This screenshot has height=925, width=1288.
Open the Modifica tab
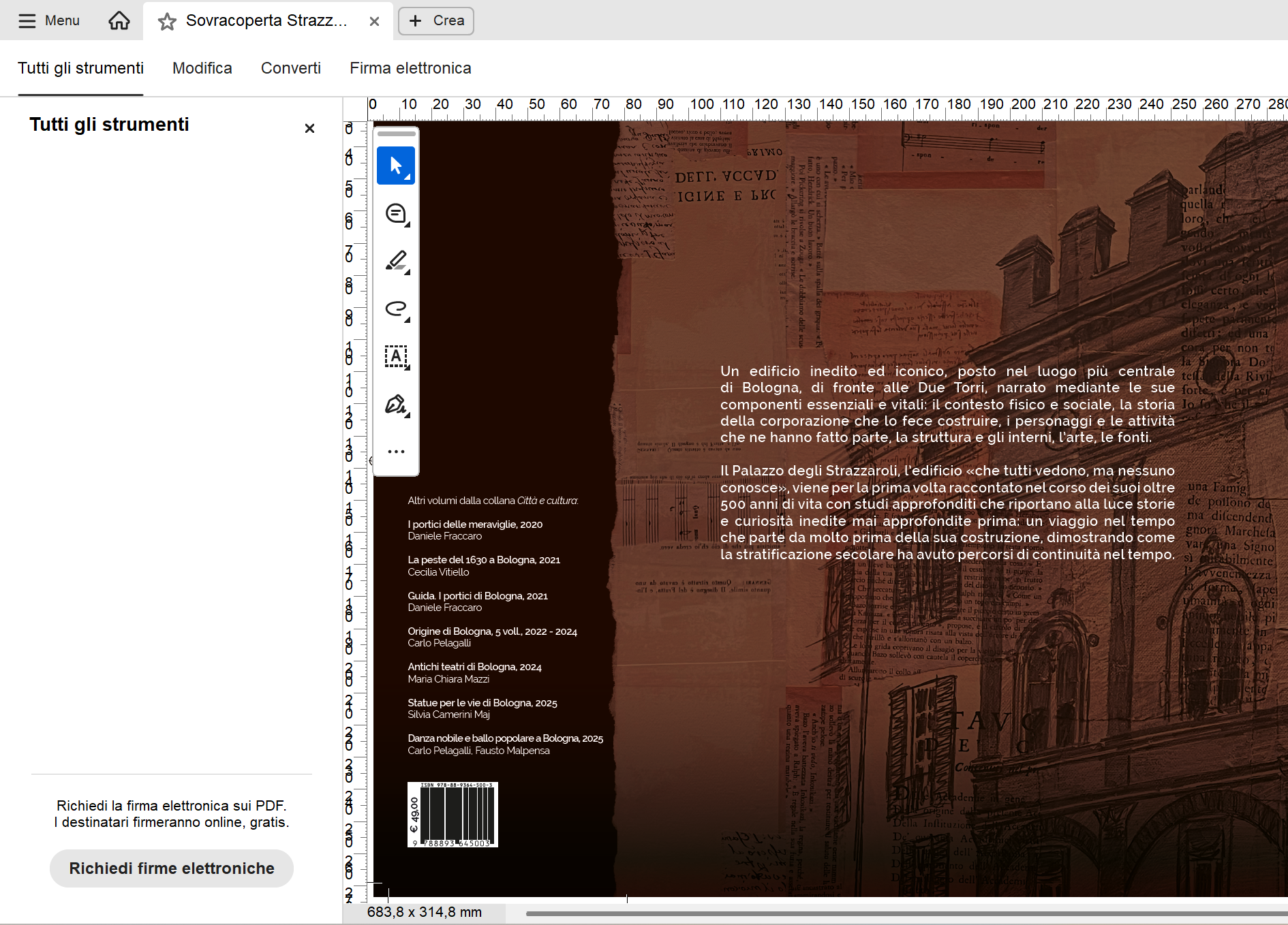click(202, 68)
